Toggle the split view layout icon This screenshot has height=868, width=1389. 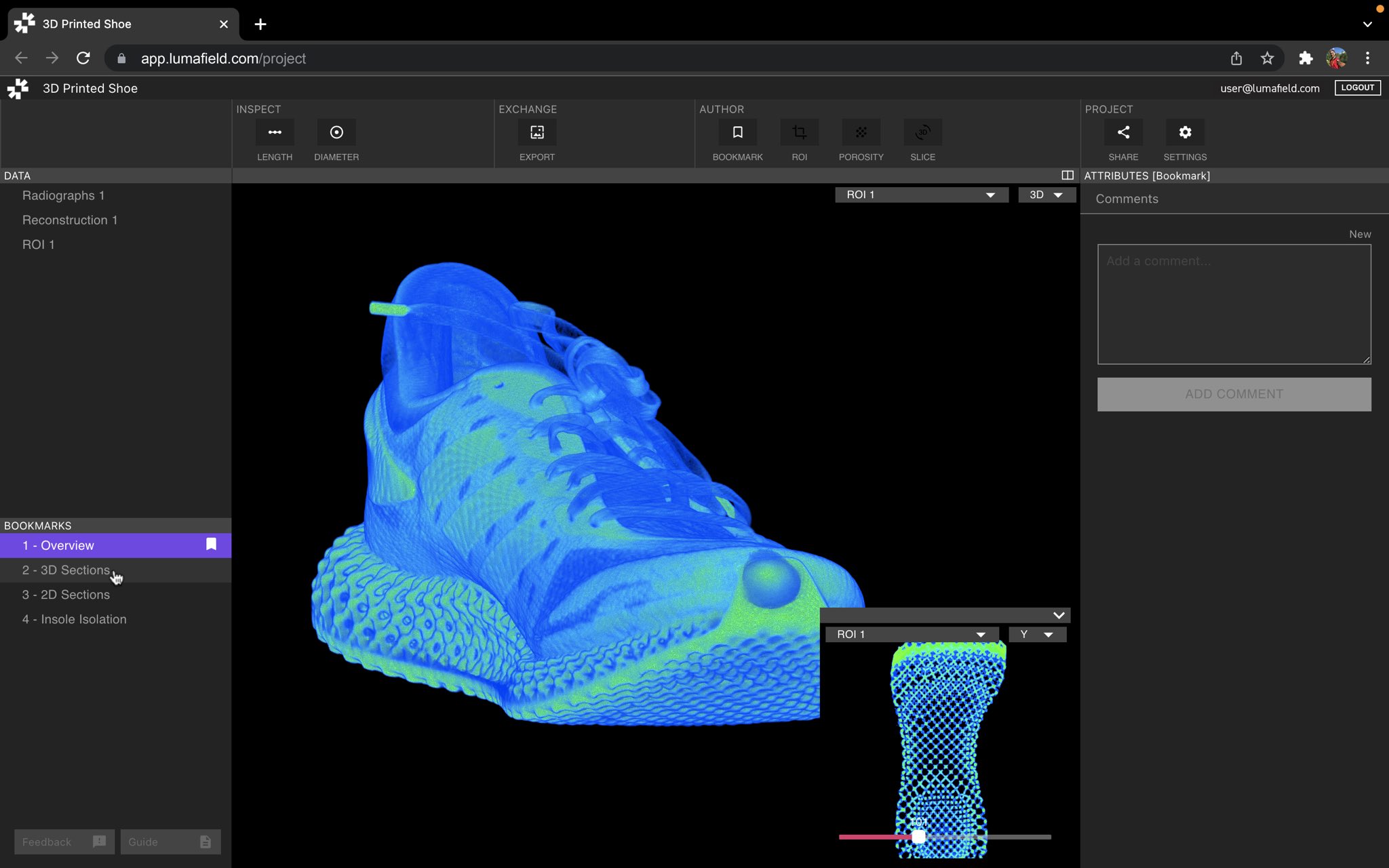point(1068,176)
